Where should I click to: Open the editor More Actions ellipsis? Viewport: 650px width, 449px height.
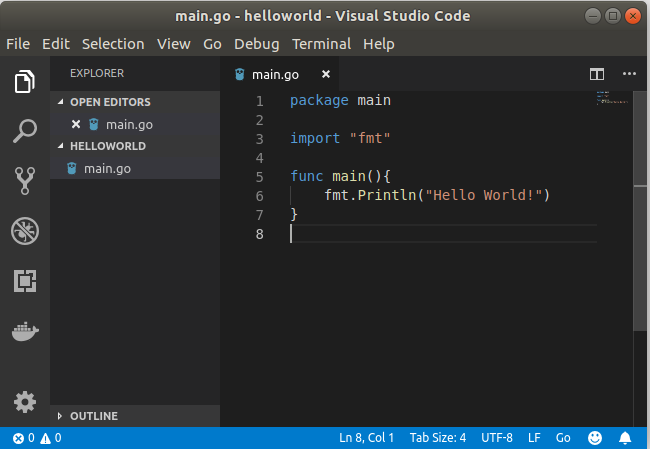pyautogui.click(x=629, y=74)
